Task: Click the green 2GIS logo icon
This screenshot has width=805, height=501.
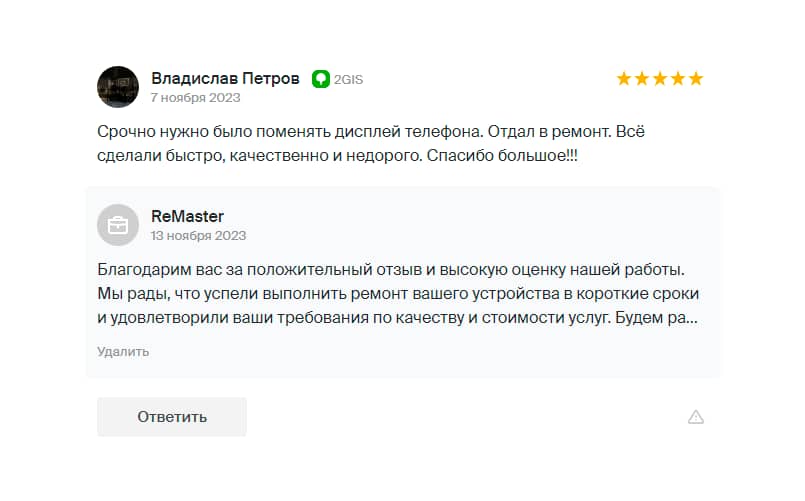Action: point(320,79)
